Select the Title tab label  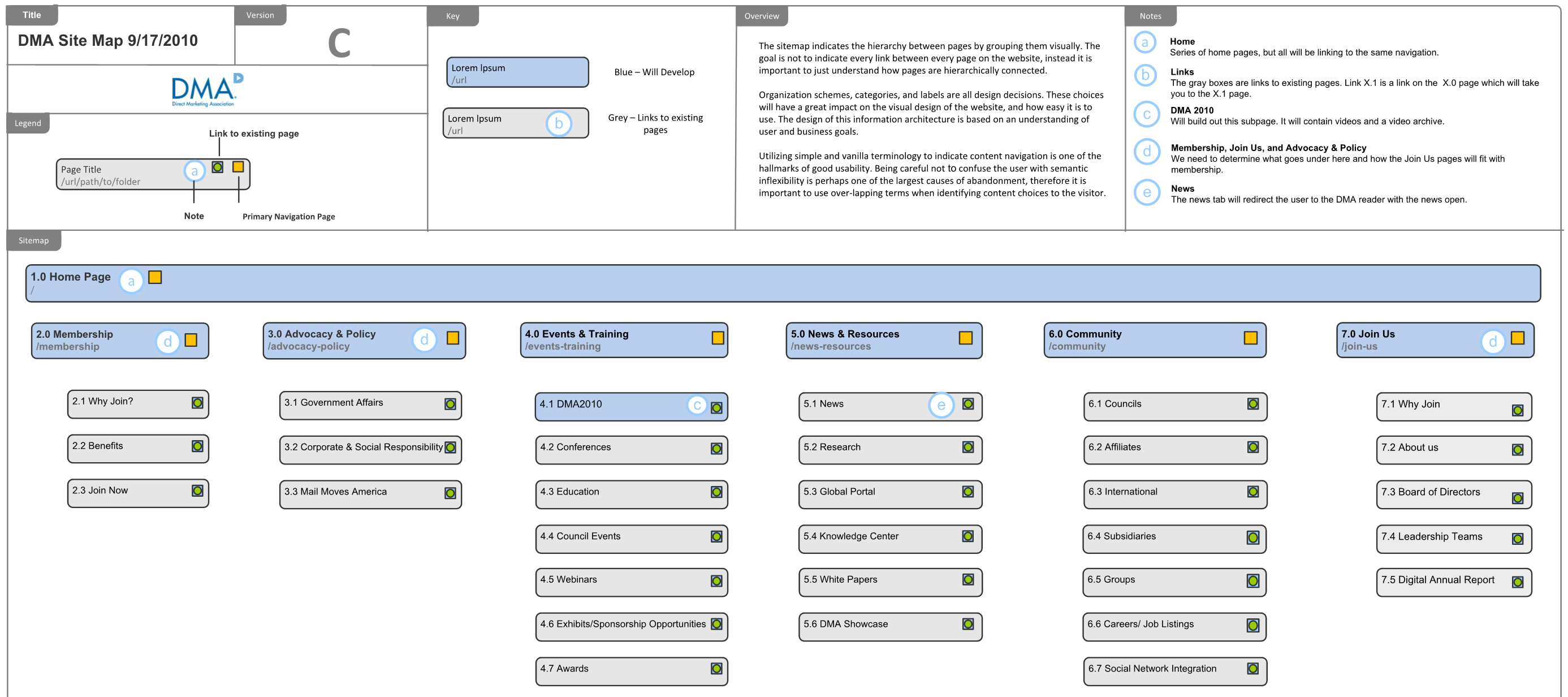(32, 15)
